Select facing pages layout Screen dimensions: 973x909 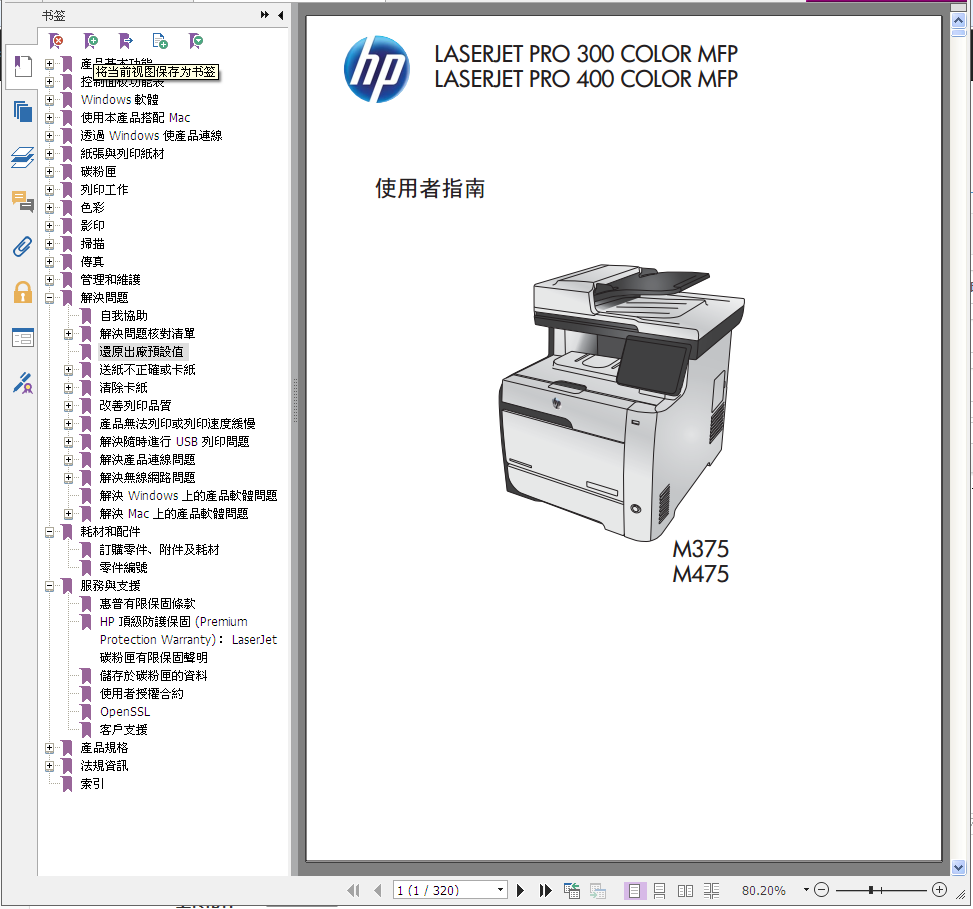(686, 891)
